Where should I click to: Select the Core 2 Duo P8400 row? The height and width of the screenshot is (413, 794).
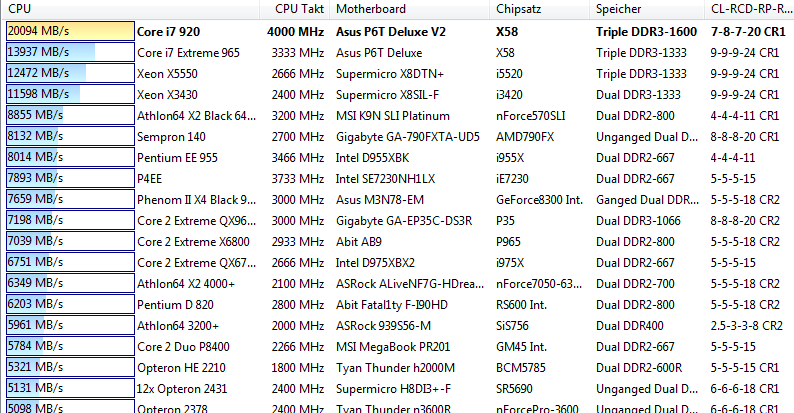pyautogui.click(x=397, y=347)
